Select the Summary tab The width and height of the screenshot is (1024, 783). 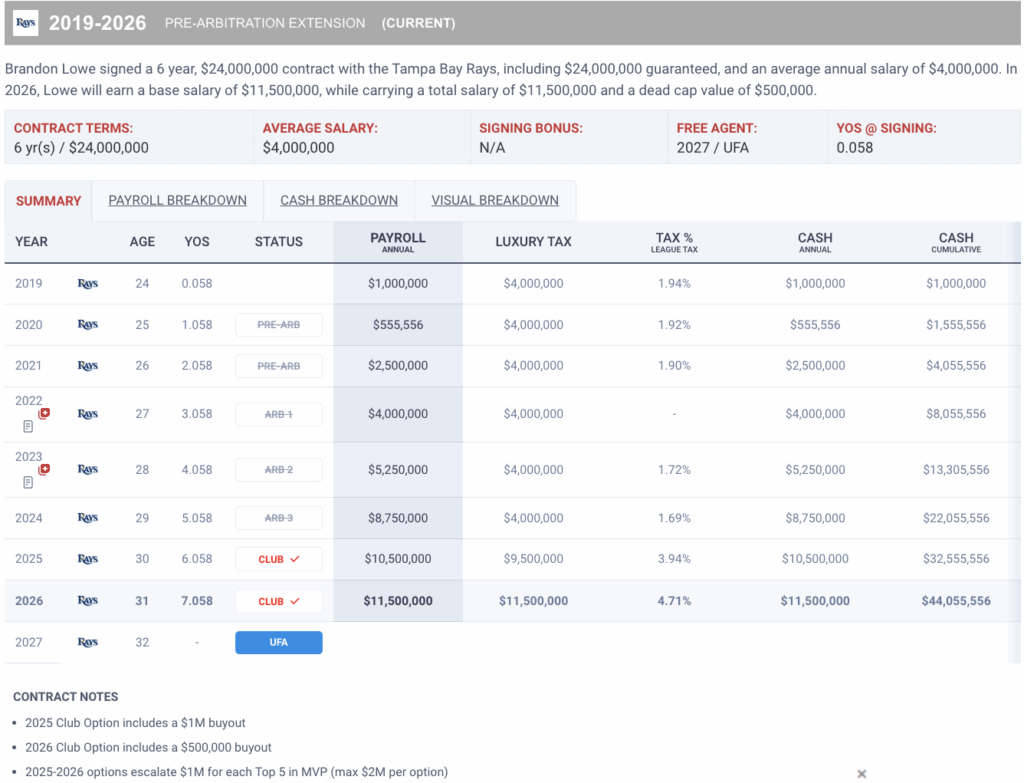pyautogui.click(x=48, y=201)
